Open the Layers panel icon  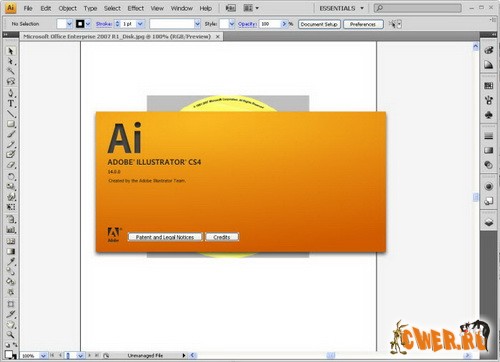tap(489, 222)
